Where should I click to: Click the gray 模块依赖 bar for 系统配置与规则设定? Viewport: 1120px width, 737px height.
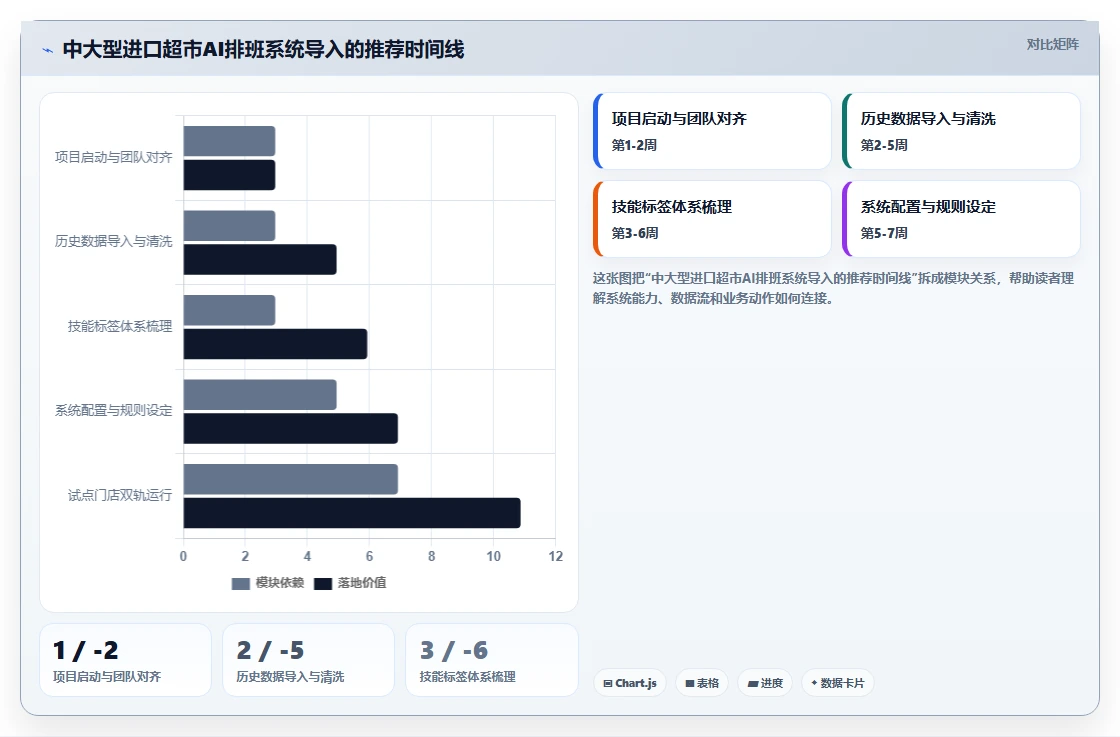pyautogui.click(x=260, y=395)
